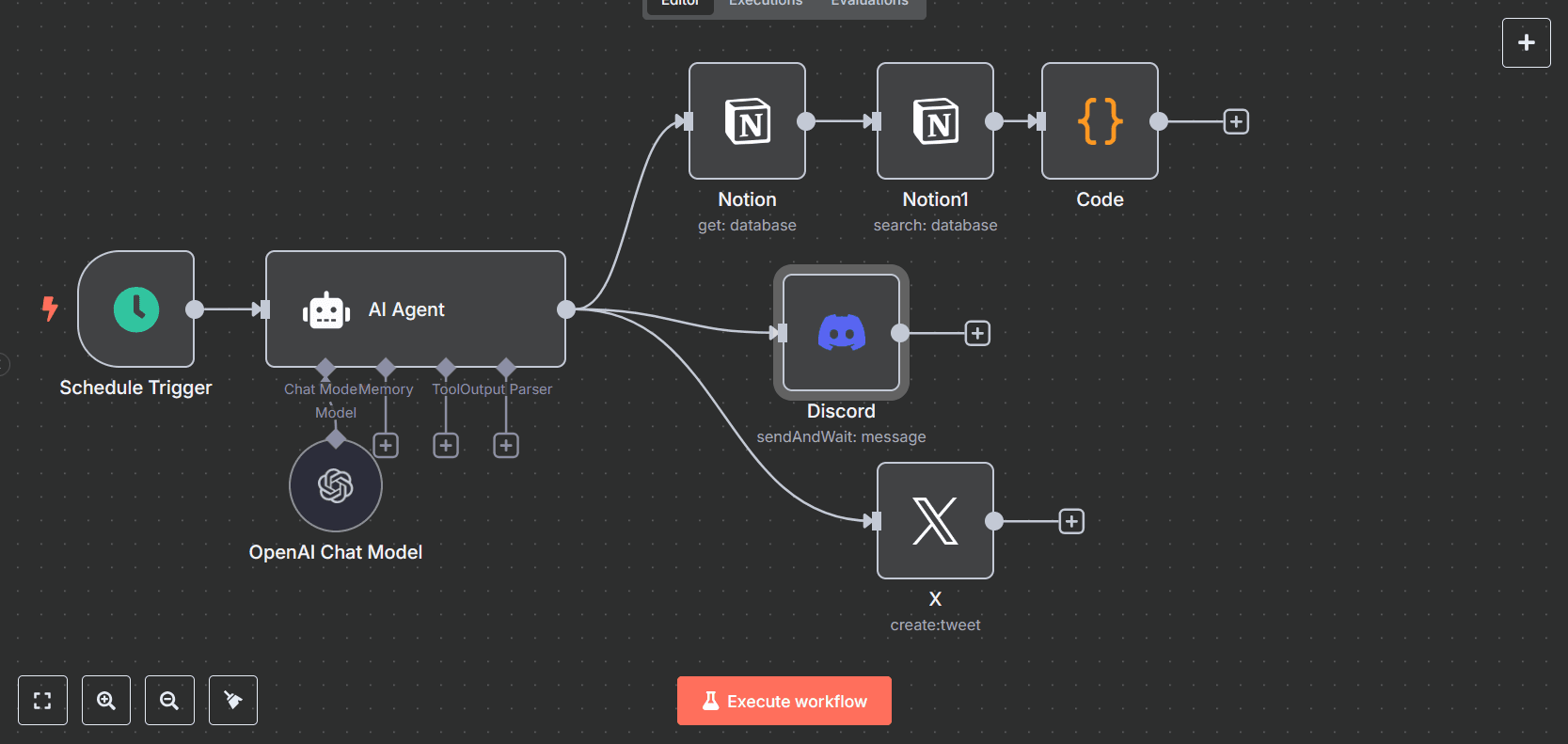Open the Notion1 search database node

click(x=935, y=120)
